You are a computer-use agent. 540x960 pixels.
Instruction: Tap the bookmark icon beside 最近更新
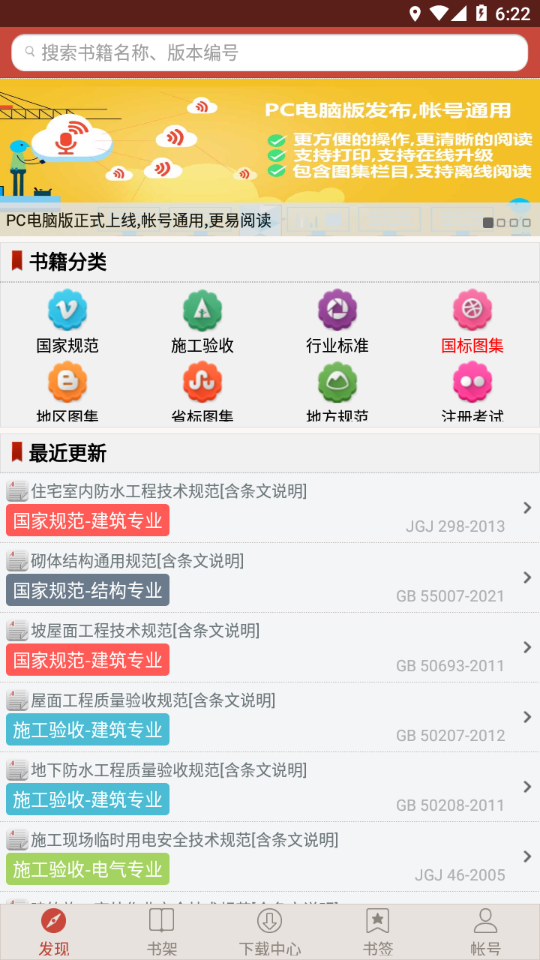[x=17, y=452]
